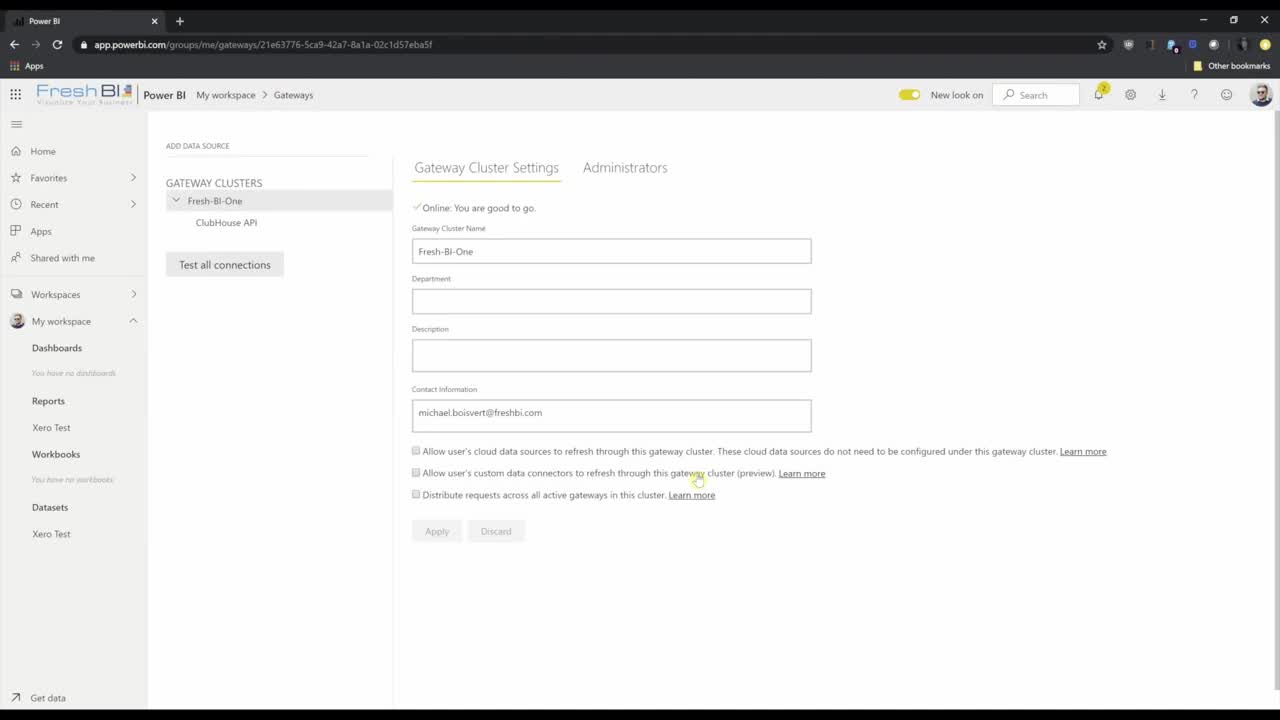Open the help question mark icon
1280x720 pixels.
click(1194, 95)
